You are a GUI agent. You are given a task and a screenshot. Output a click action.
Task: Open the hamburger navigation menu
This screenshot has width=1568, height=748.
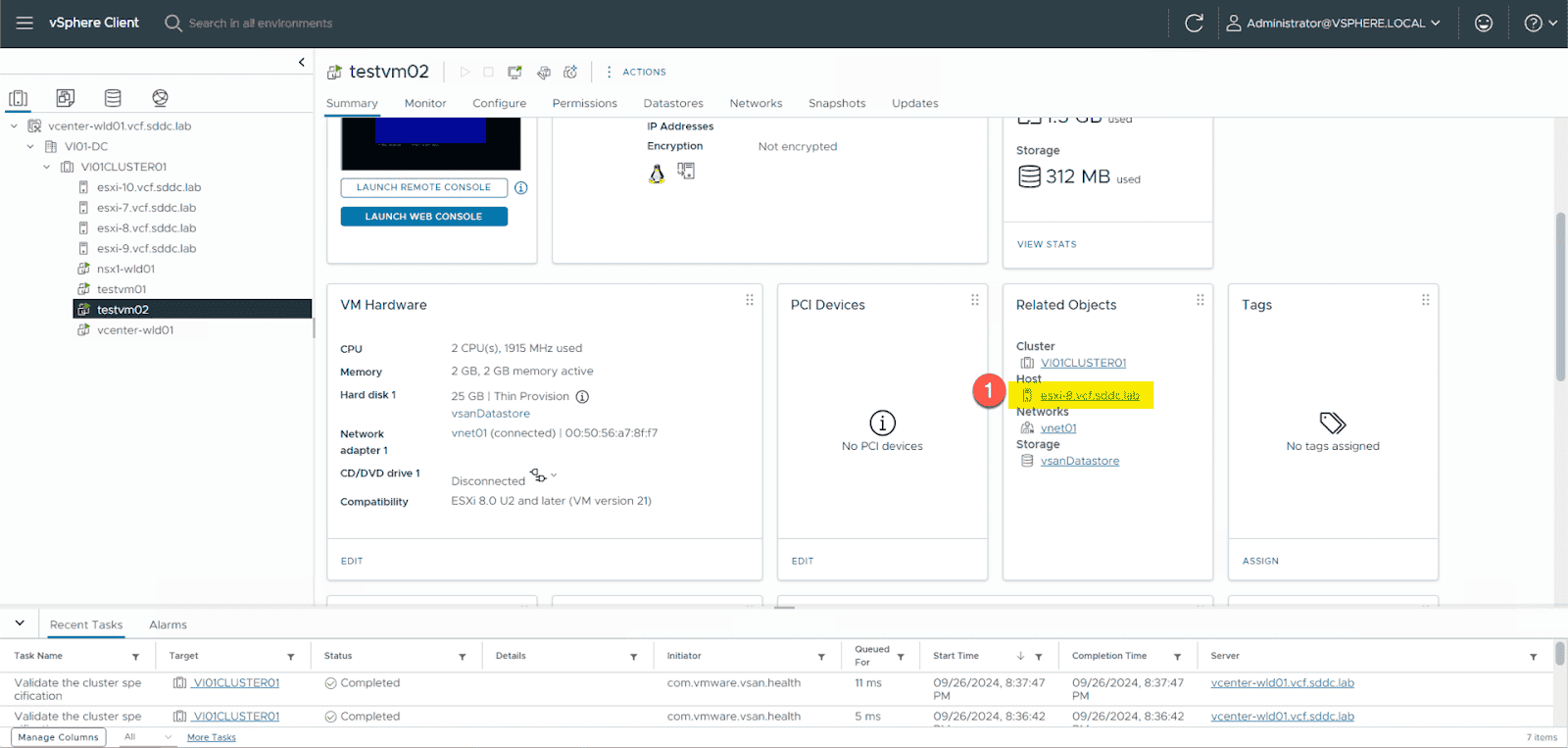click(x=24, y=23)
